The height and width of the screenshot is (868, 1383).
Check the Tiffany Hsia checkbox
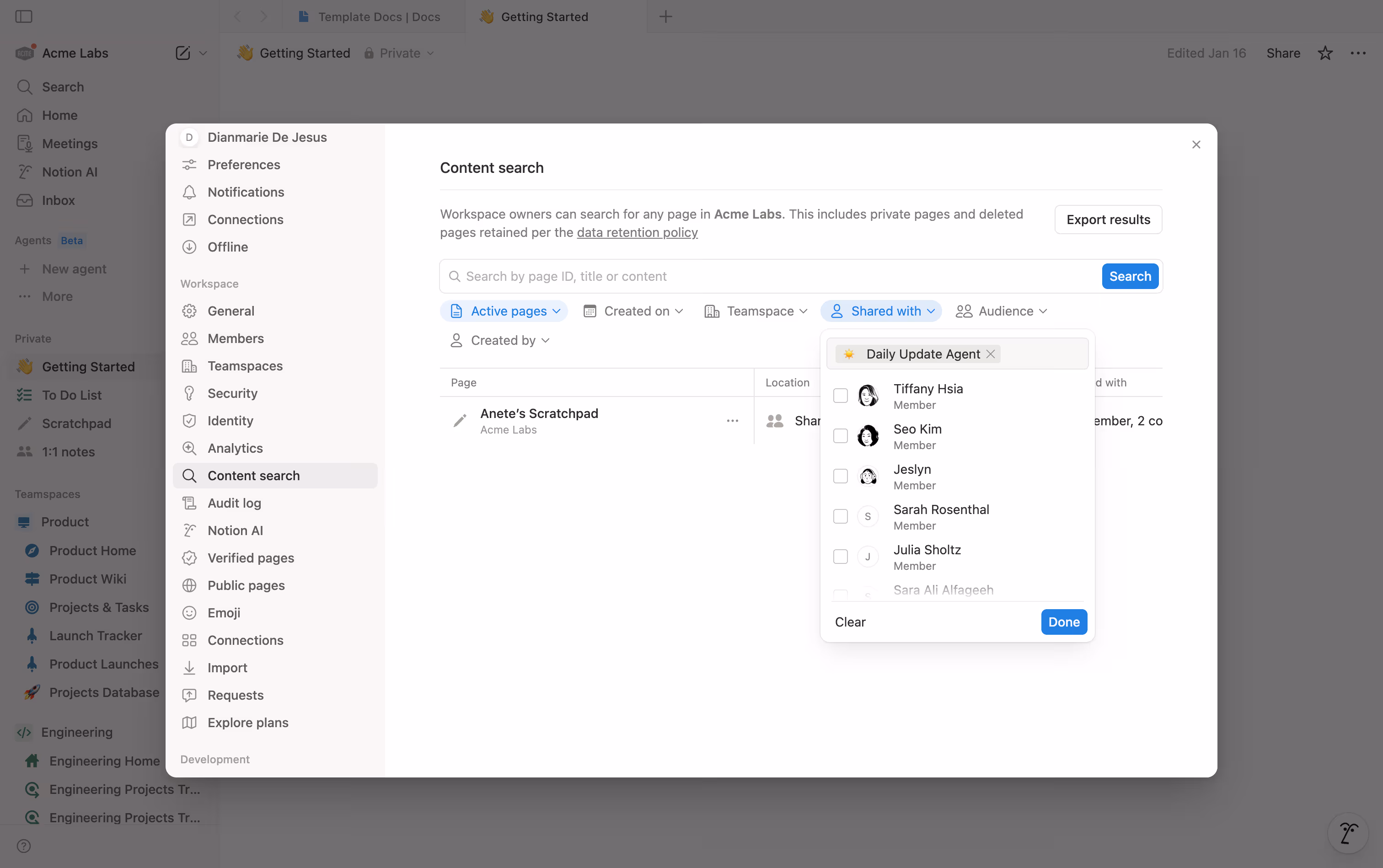(x=840, y=395)
